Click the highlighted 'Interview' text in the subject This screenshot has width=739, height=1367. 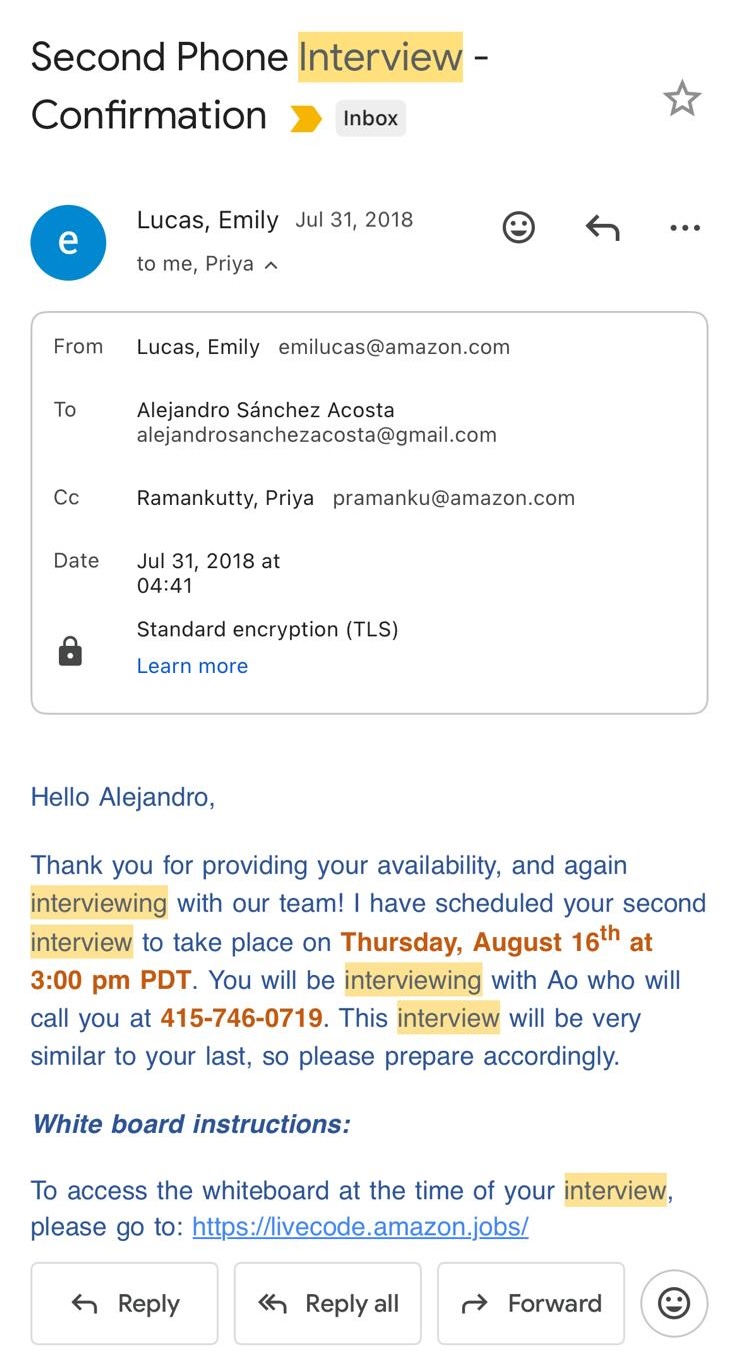click(x=379, y=57)
